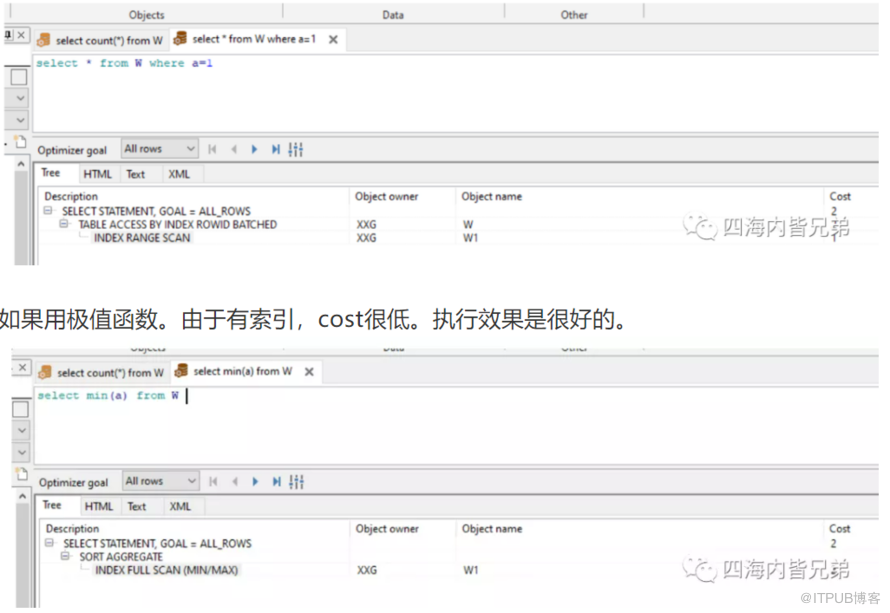Switch to Text tab in top plan view
Screen dimensions: 890x613
(136, 174)
